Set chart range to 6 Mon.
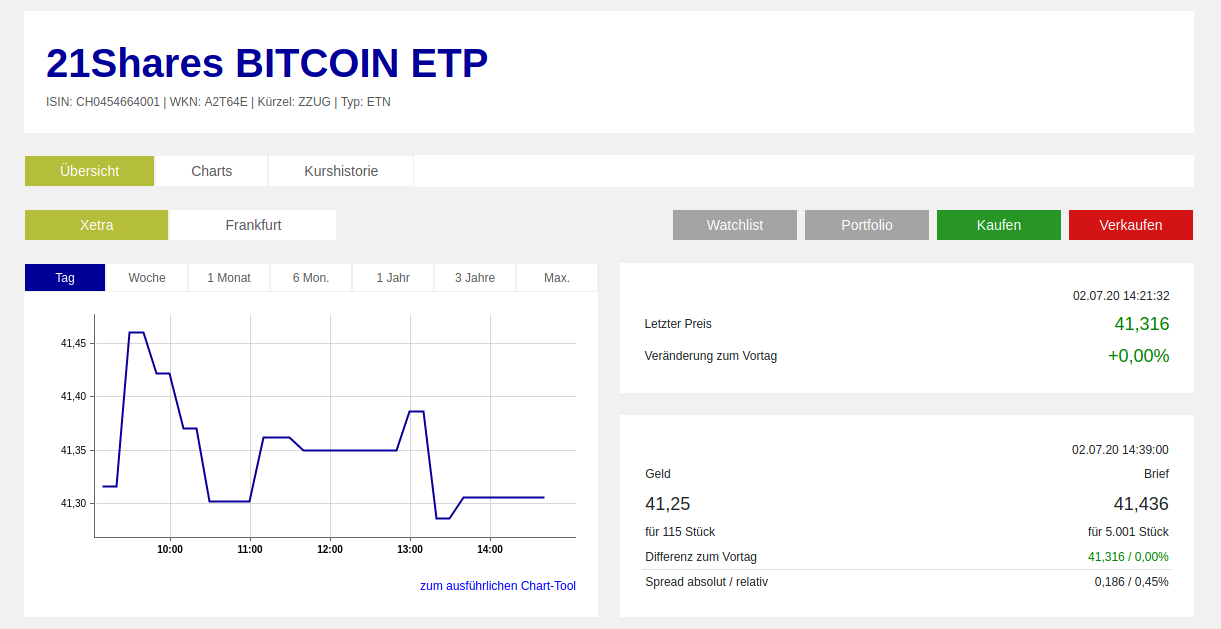This screenshot has height=629, width=1221. tap(311, 278)
